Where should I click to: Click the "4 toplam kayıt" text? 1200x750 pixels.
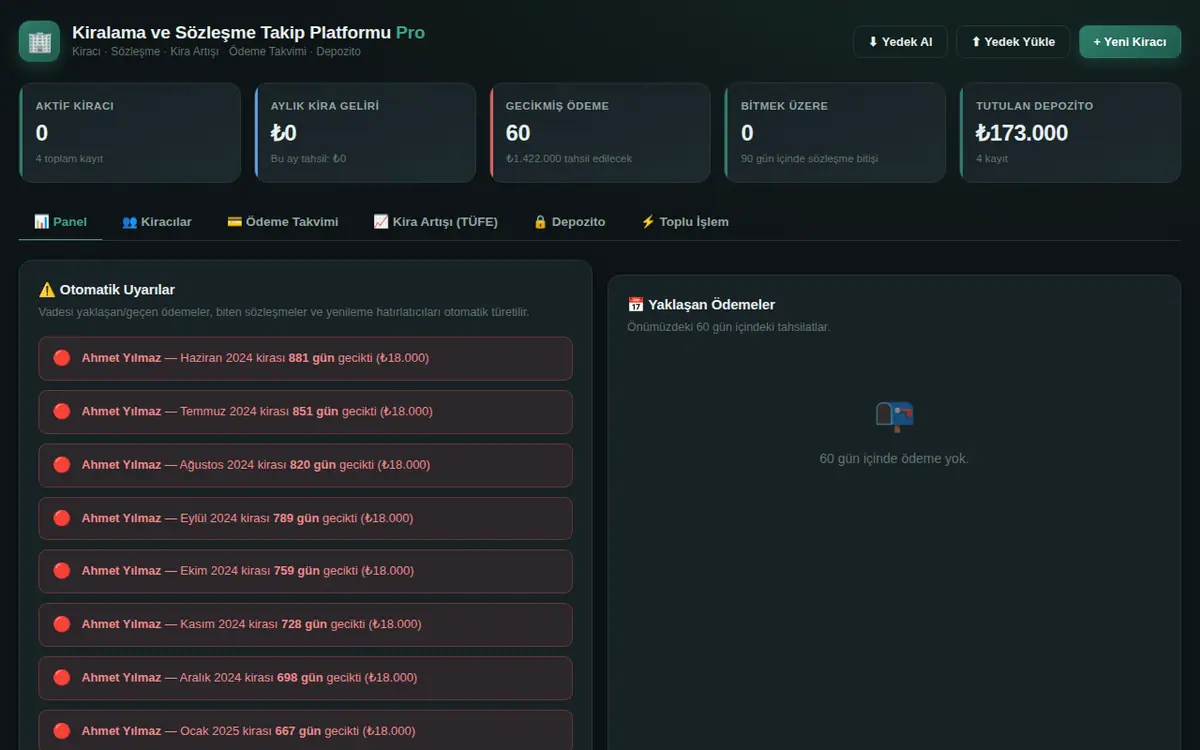click(69, 158)
